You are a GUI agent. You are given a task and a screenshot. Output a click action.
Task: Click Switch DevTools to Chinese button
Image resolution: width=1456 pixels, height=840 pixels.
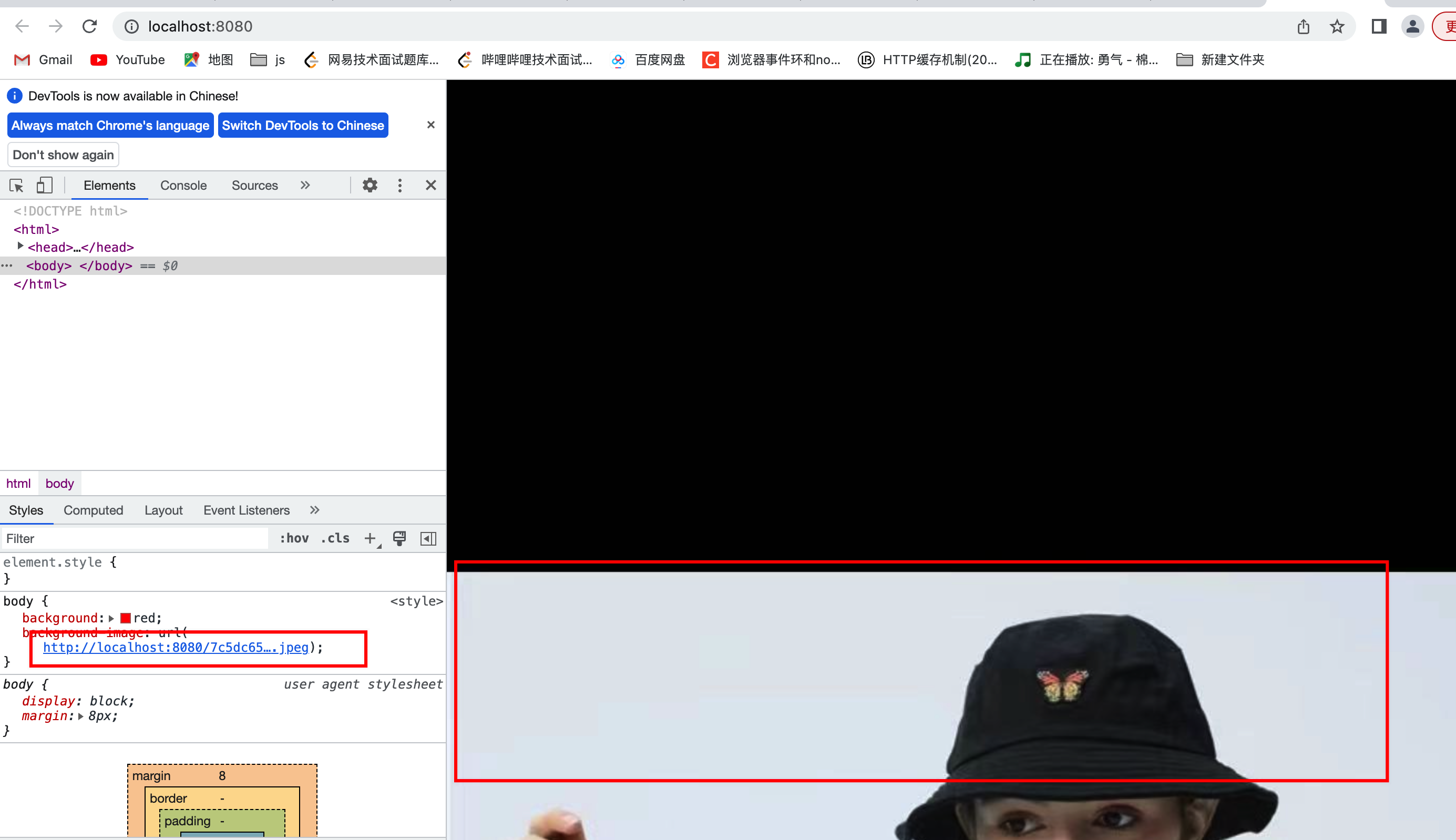[x=303, y=125]
